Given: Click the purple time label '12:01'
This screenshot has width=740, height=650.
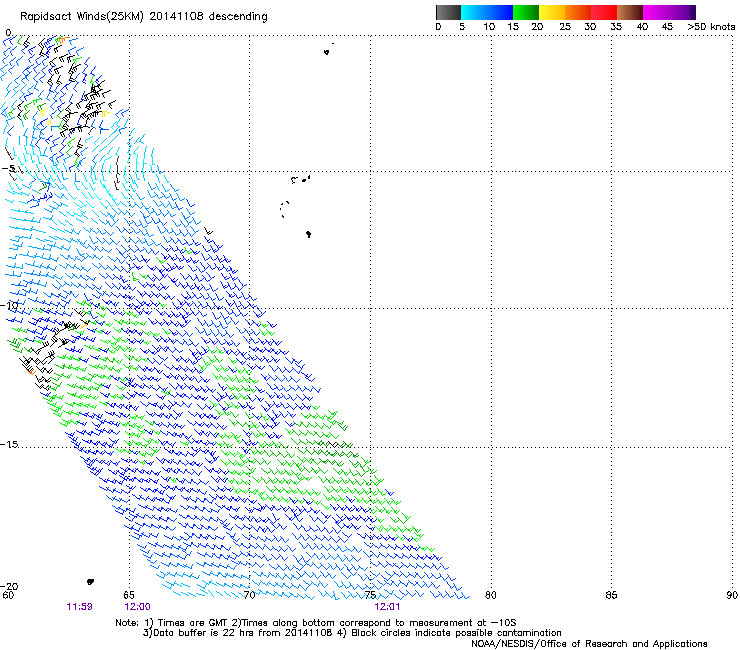Looking at the screenshot, I should pyautogui.click(x=387, y=607).
